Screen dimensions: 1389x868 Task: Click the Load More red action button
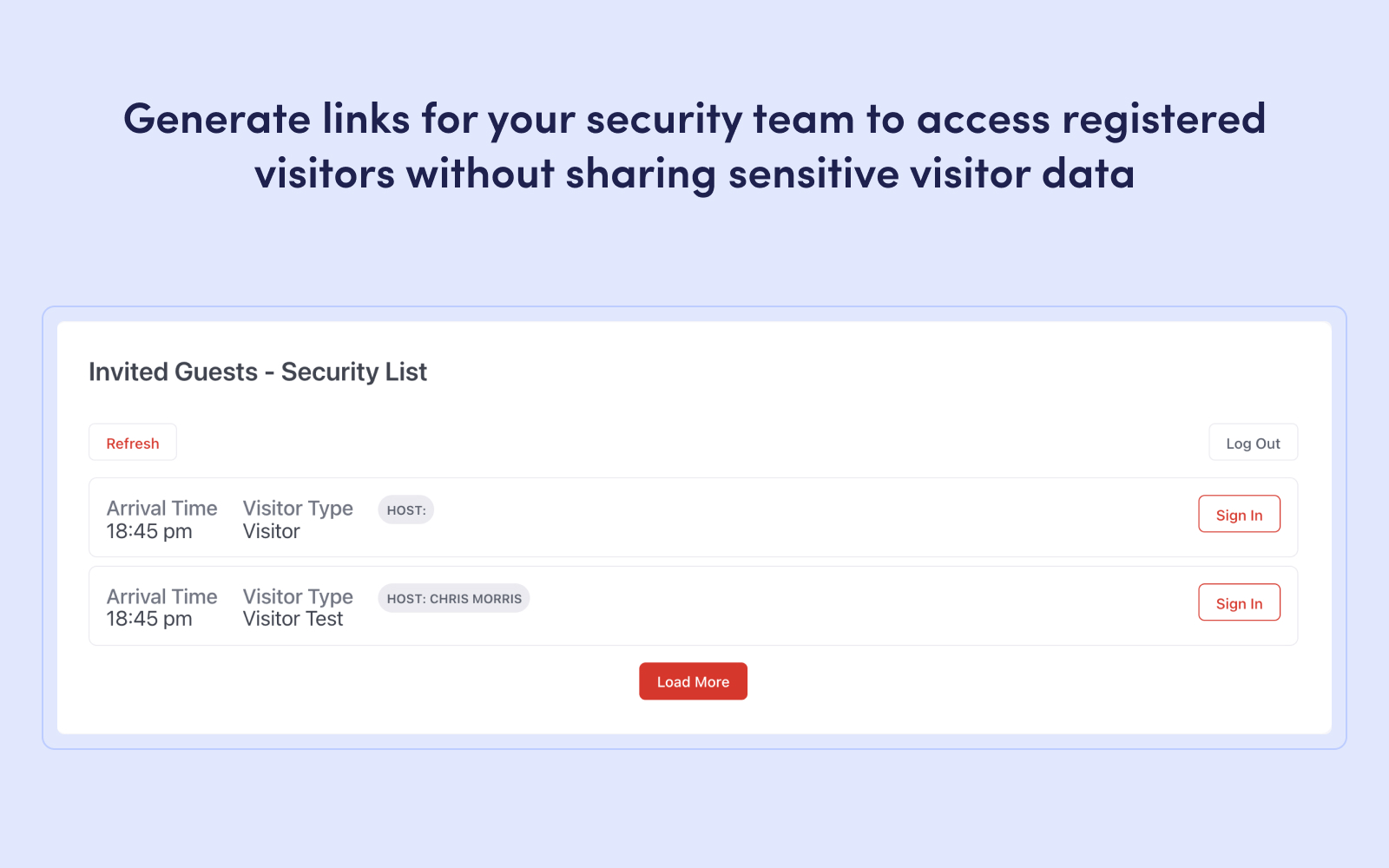coord(693,681)
